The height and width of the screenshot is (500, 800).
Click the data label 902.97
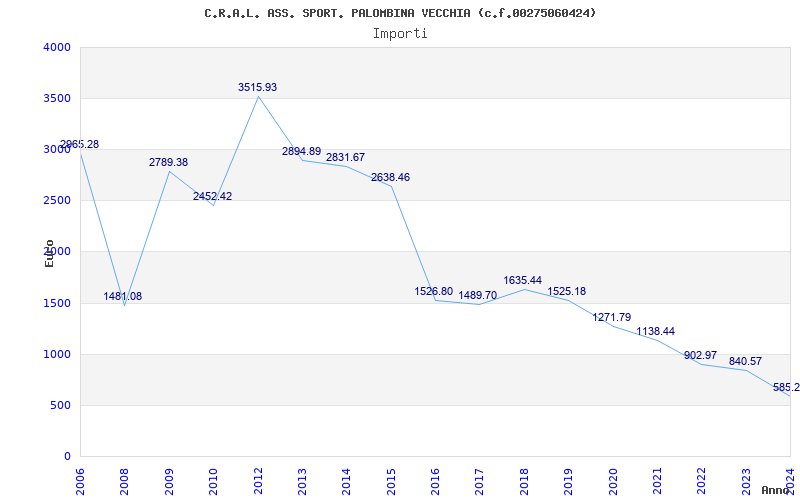(x=701, y=355)
